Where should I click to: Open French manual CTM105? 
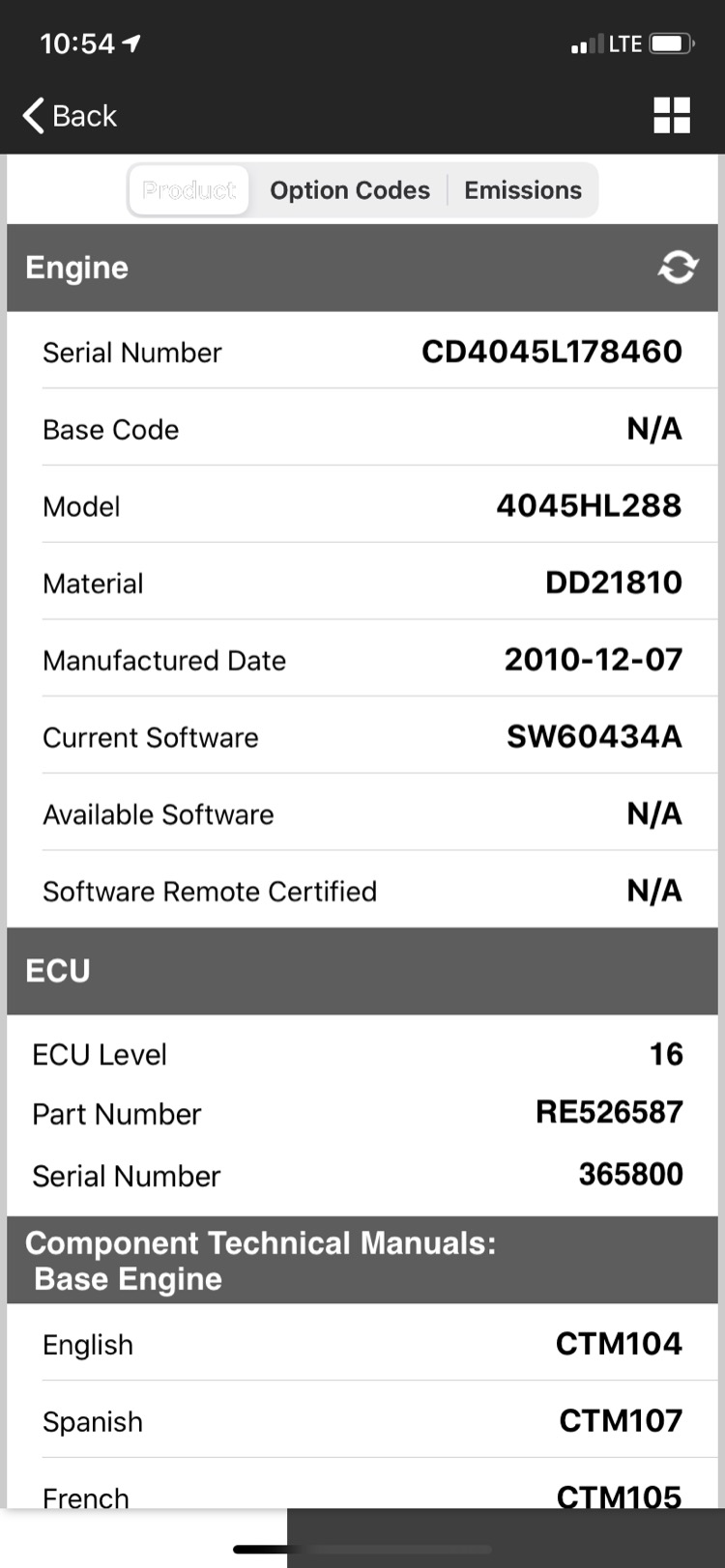(619, 1496)
